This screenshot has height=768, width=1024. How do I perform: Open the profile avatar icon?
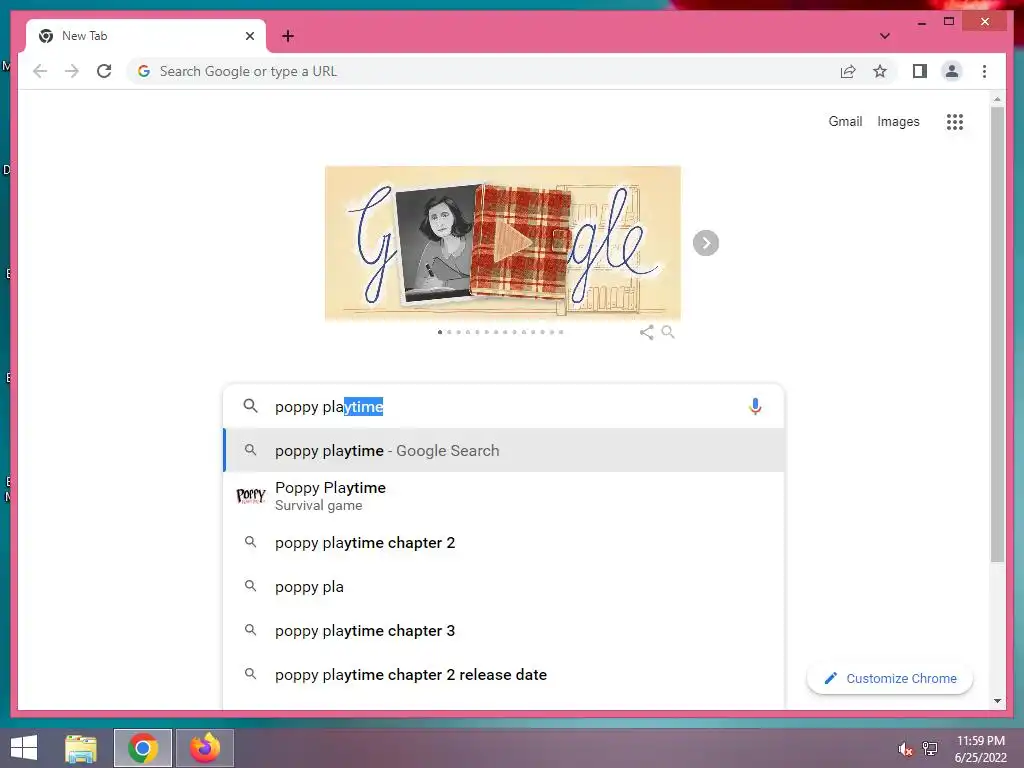click(x=952, y=71)
